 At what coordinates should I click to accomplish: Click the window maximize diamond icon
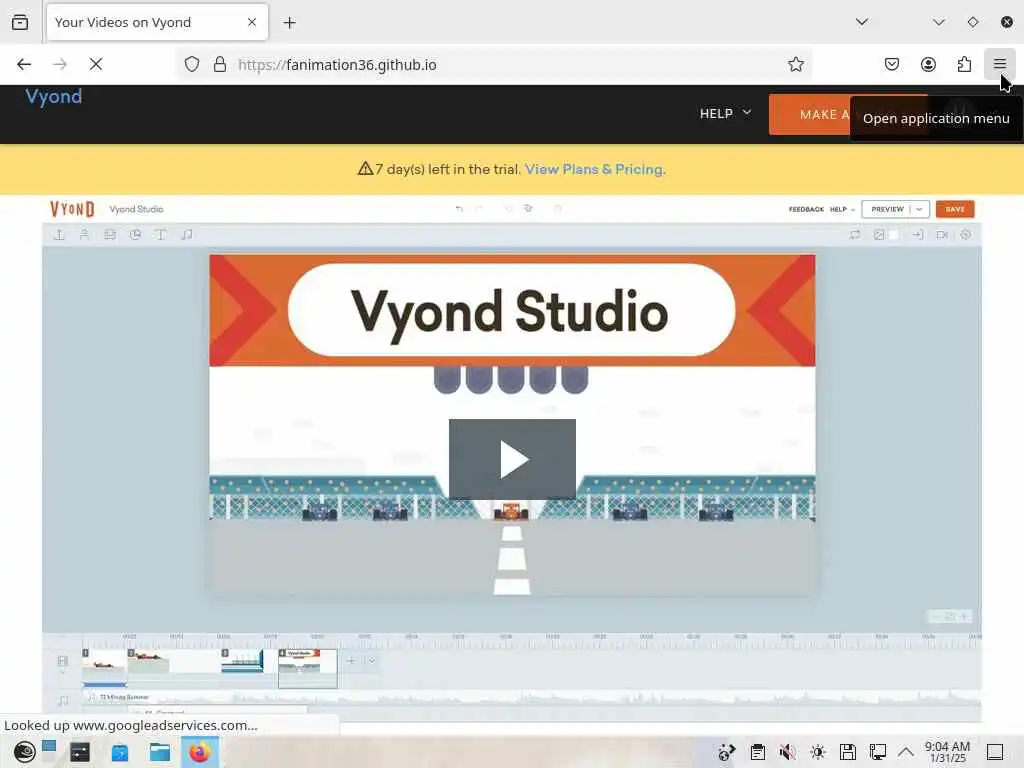coord(972,22)
